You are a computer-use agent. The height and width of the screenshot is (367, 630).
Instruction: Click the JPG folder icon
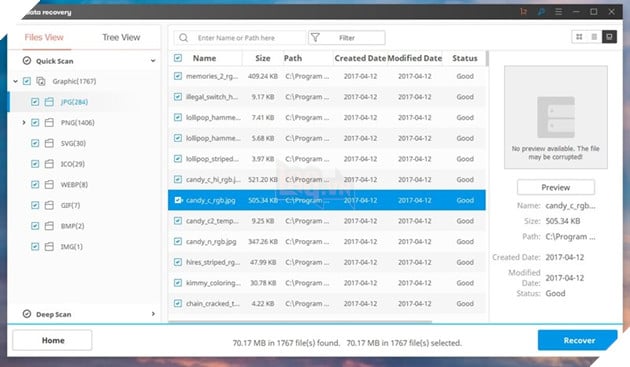tap(49, 102)
